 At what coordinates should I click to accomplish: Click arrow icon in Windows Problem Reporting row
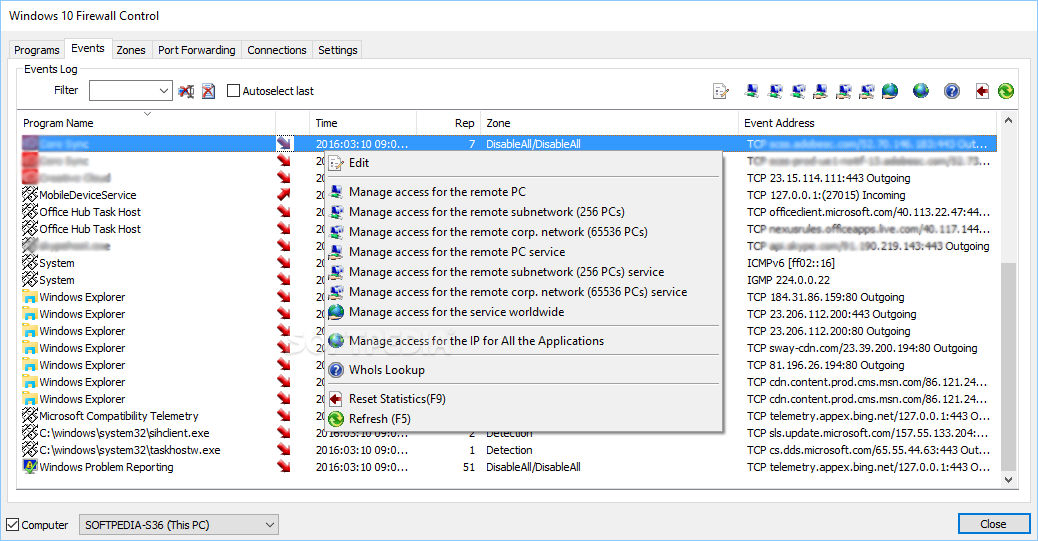point(284,467)
